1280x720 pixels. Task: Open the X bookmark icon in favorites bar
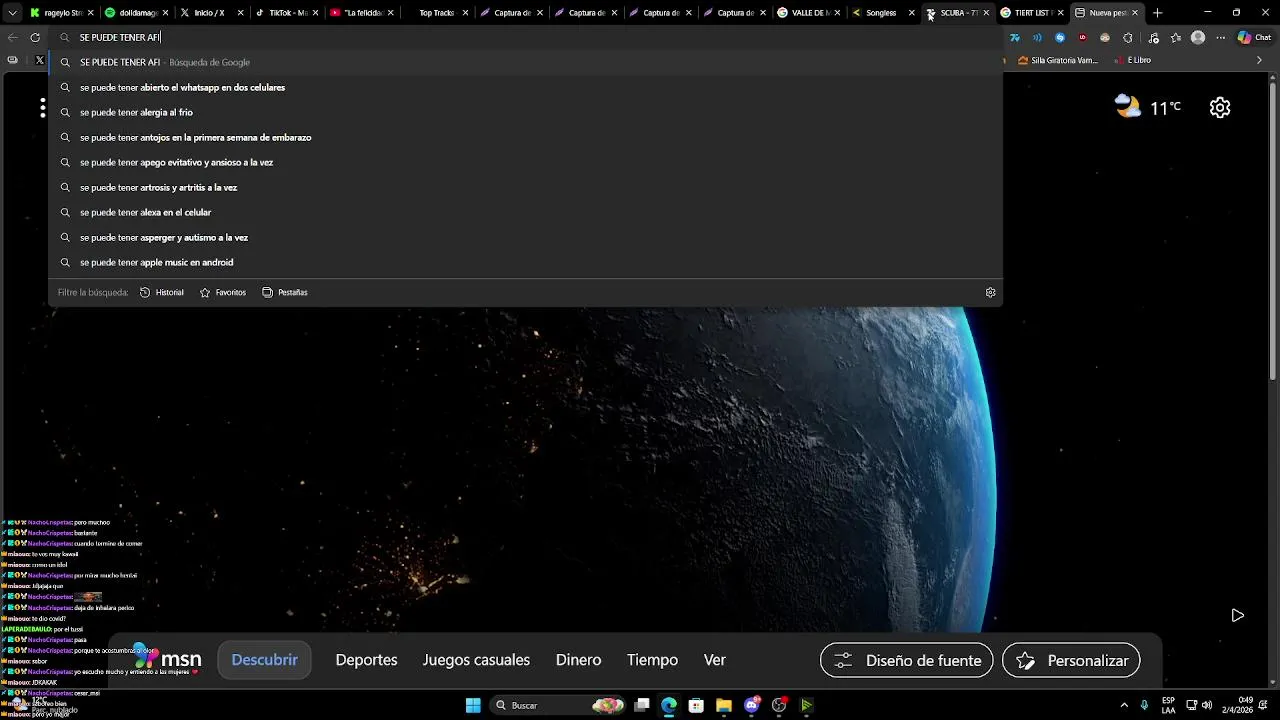40,60
